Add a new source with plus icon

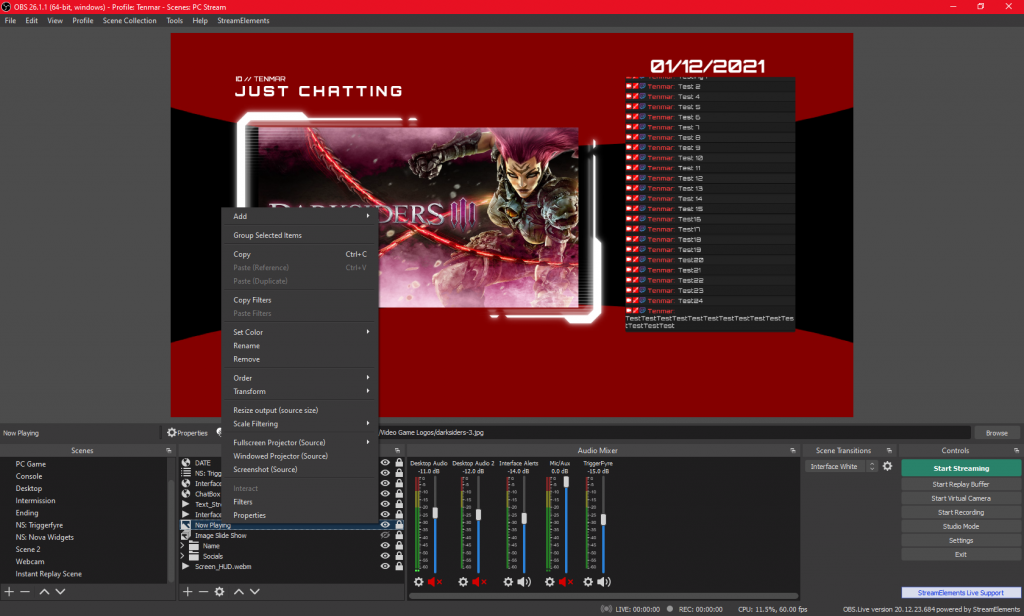(187, 591)
